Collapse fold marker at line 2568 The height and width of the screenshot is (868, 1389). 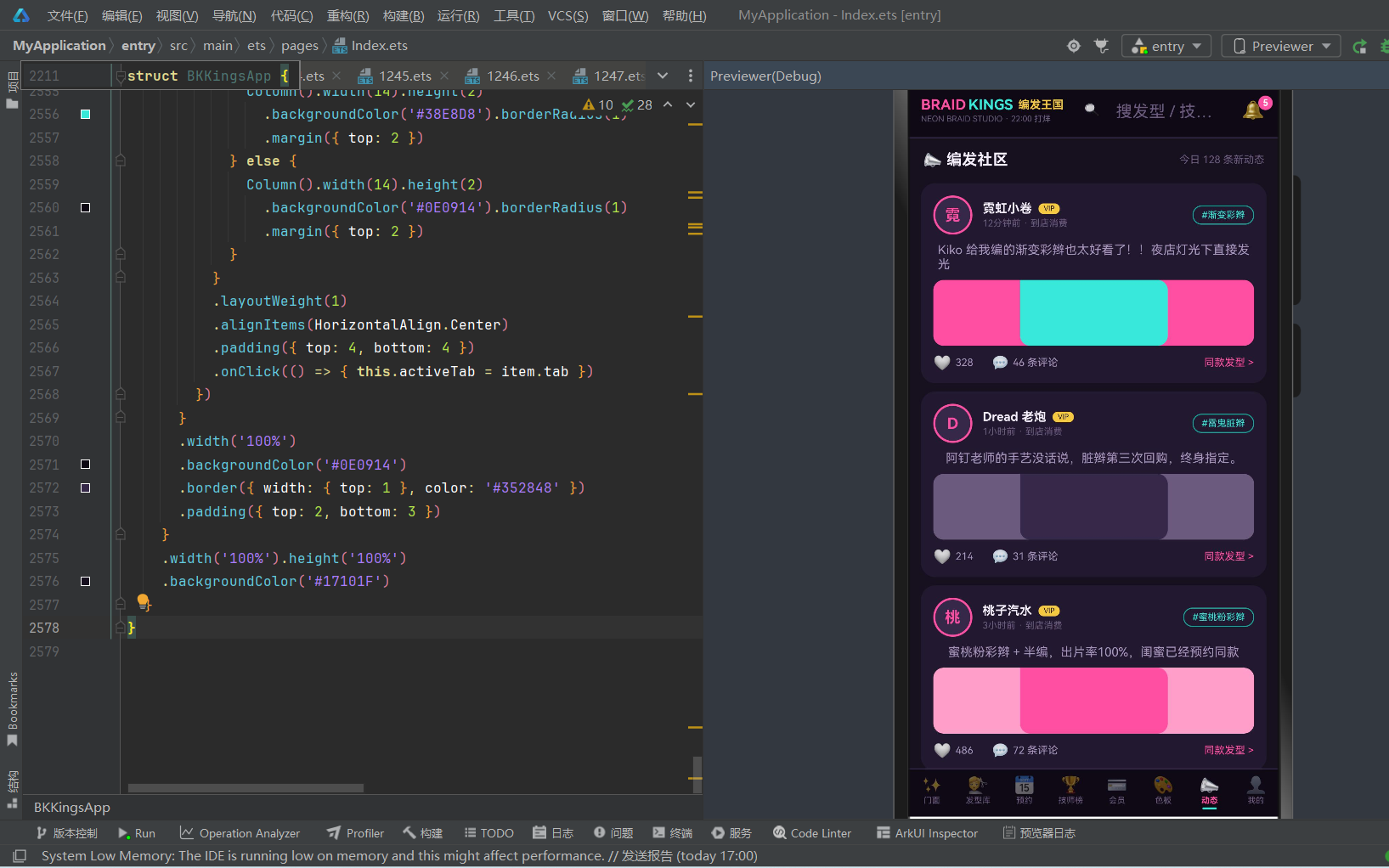pyautogui.click(x=121, y=394)
